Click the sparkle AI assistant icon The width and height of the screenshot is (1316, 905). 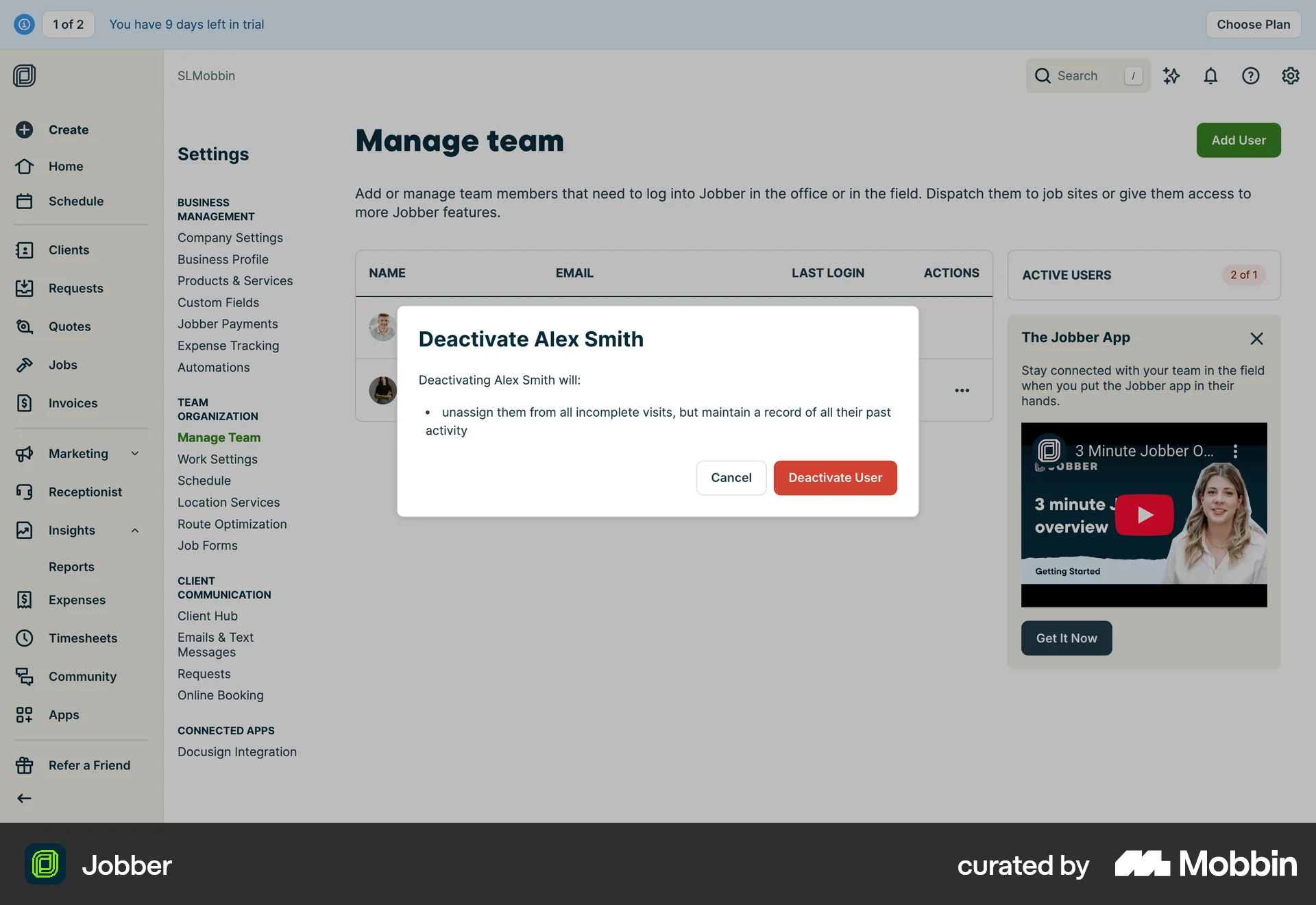(1171, 76)
